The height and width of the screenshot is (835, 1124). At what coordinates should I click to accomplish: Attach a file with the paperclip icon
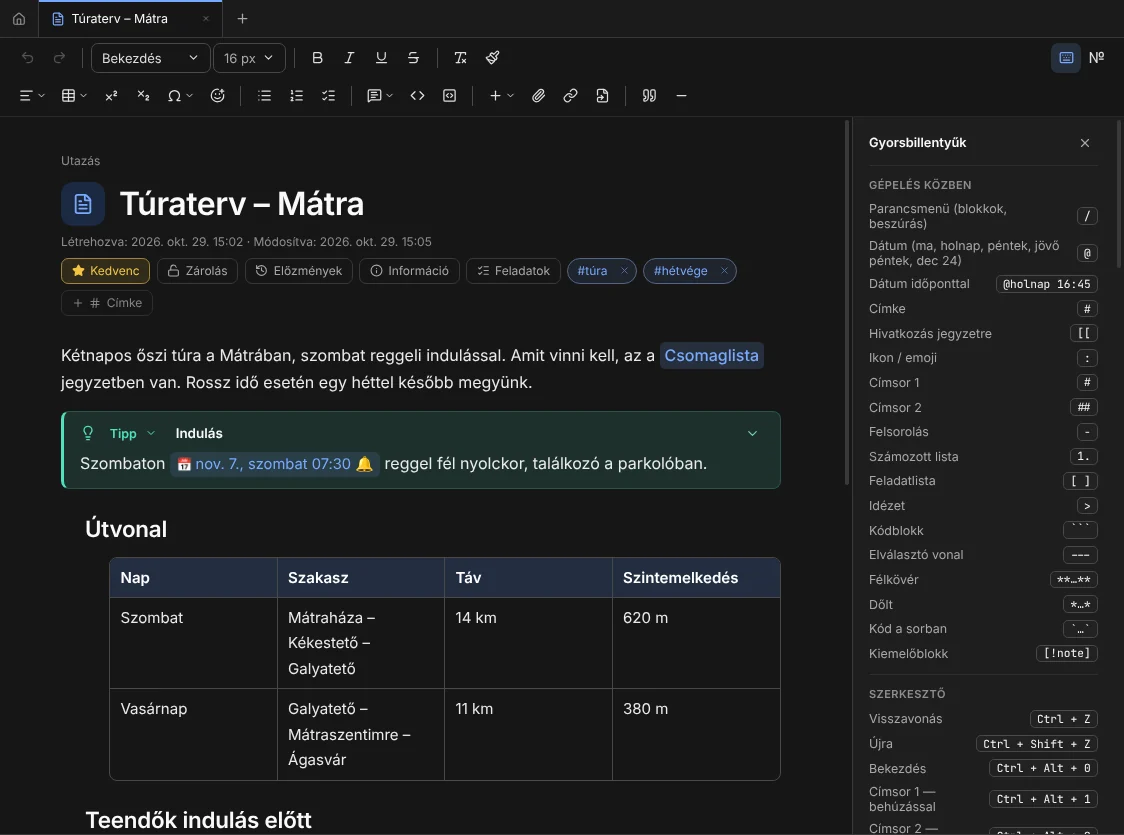[538, 96]
